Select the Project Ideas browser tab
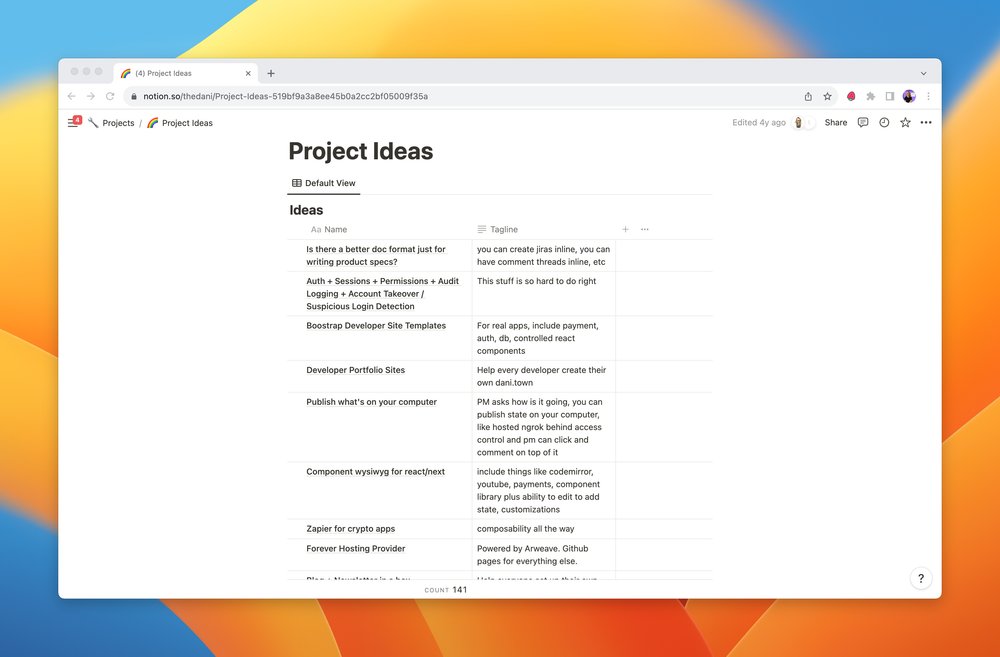Image resolution: width=1000 pixels, height=657 pixels. point(186,73)
